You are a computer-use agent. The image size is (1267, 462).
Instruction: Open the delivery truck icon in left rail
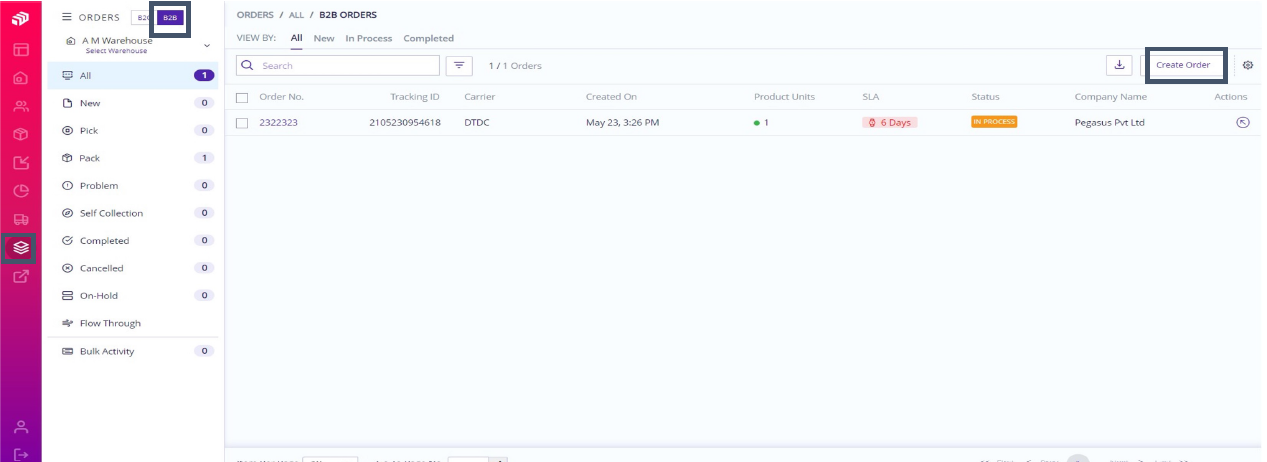point(20,219)
